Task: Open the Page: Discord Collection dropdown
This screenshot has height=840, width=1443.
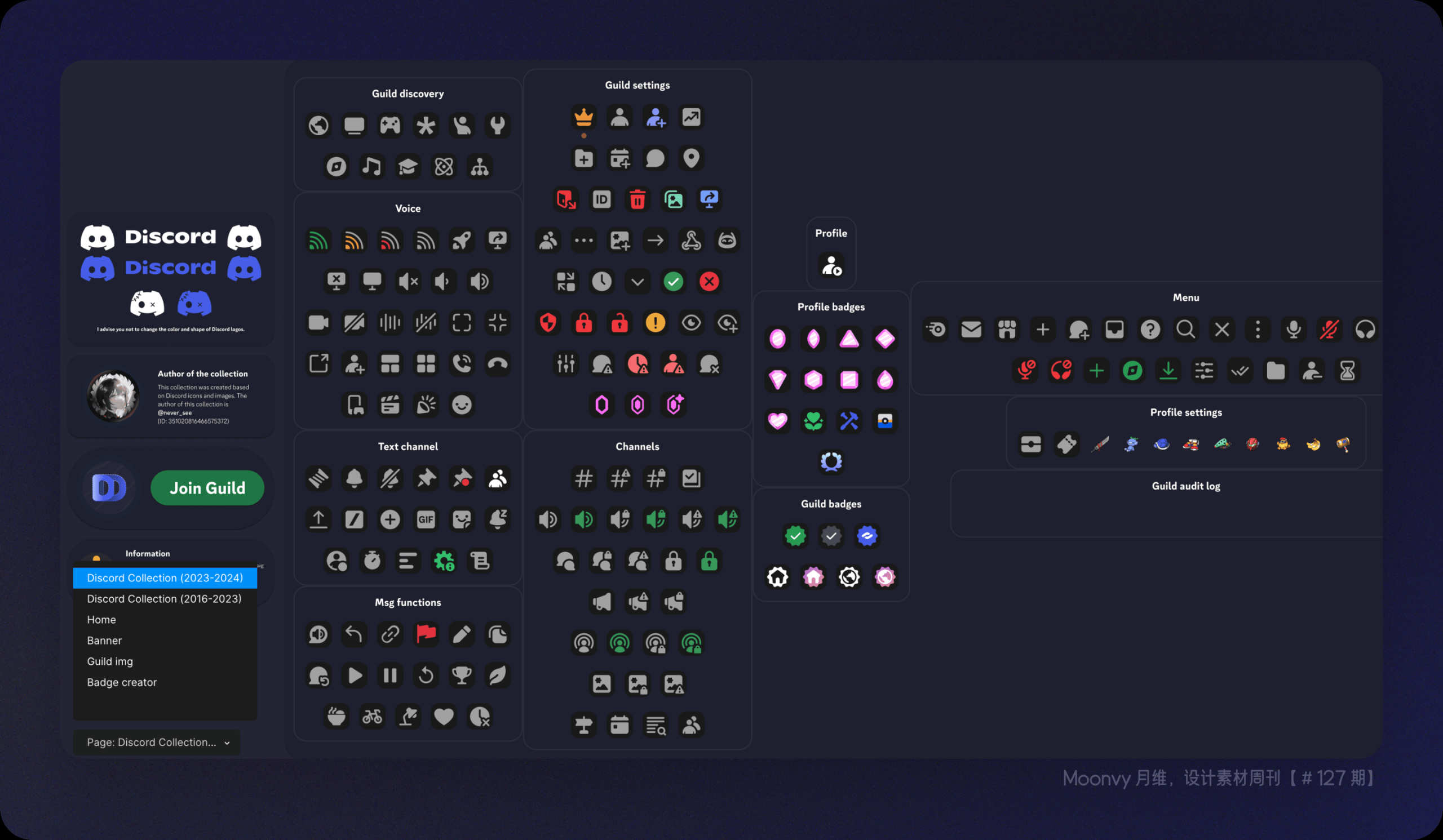Action: tap(157, 742)
